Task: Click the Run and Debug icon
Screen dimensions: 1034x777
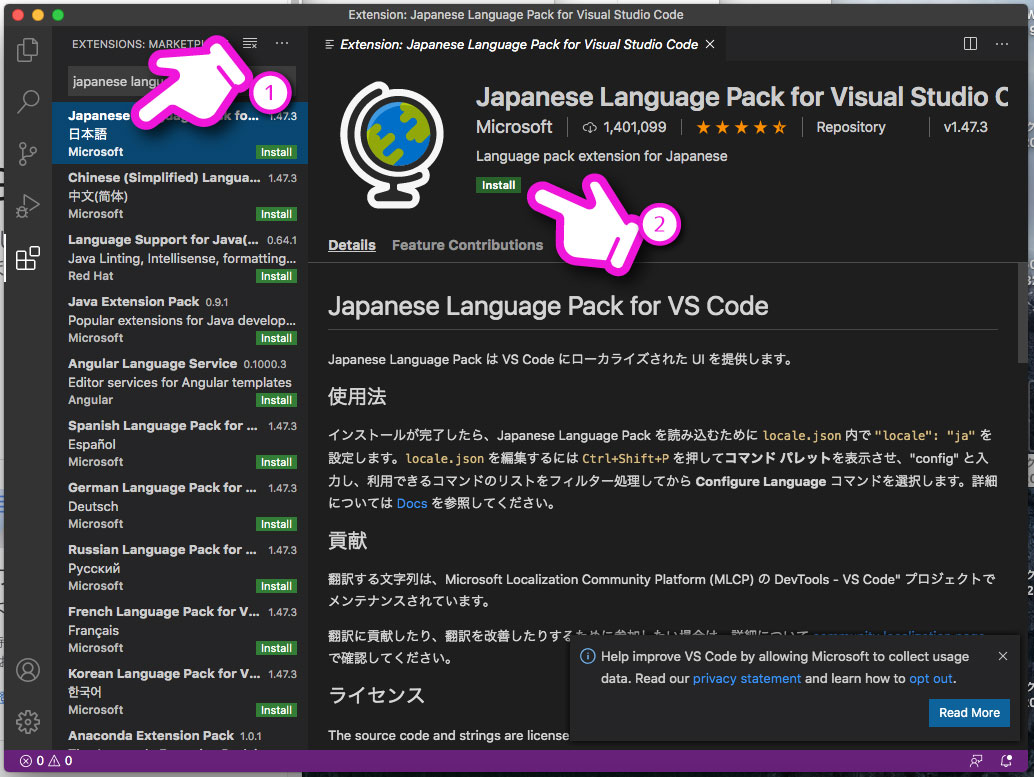Action: pos(27,205)
